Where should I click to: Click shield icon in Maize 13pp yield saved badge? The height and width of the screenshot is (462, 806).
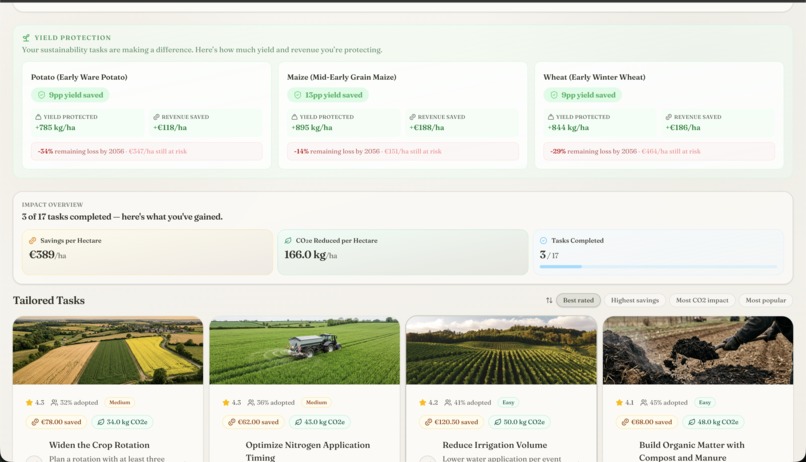click(298, 95)
